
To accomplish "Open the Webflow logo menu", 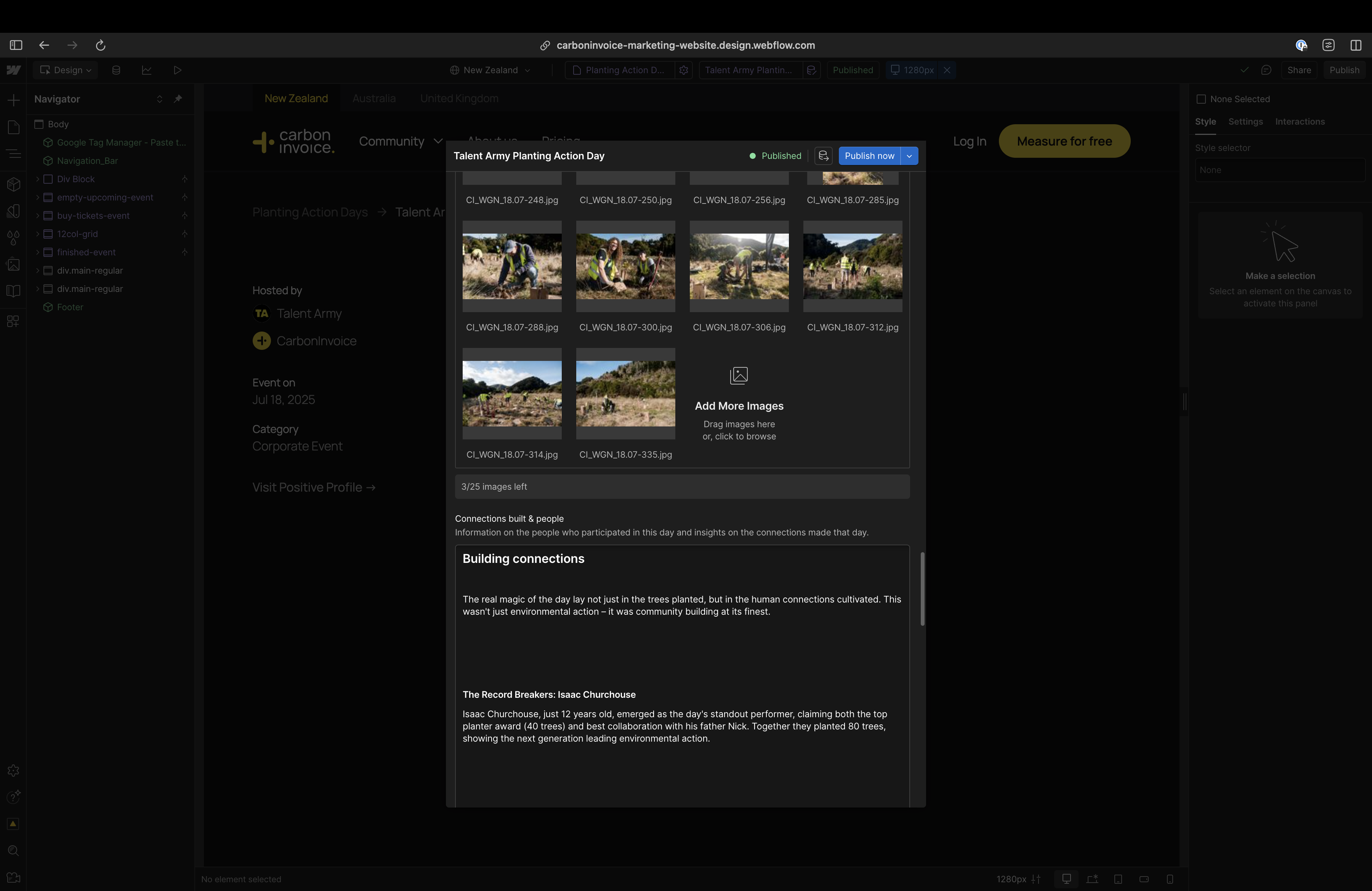I will tap(13, 70).
